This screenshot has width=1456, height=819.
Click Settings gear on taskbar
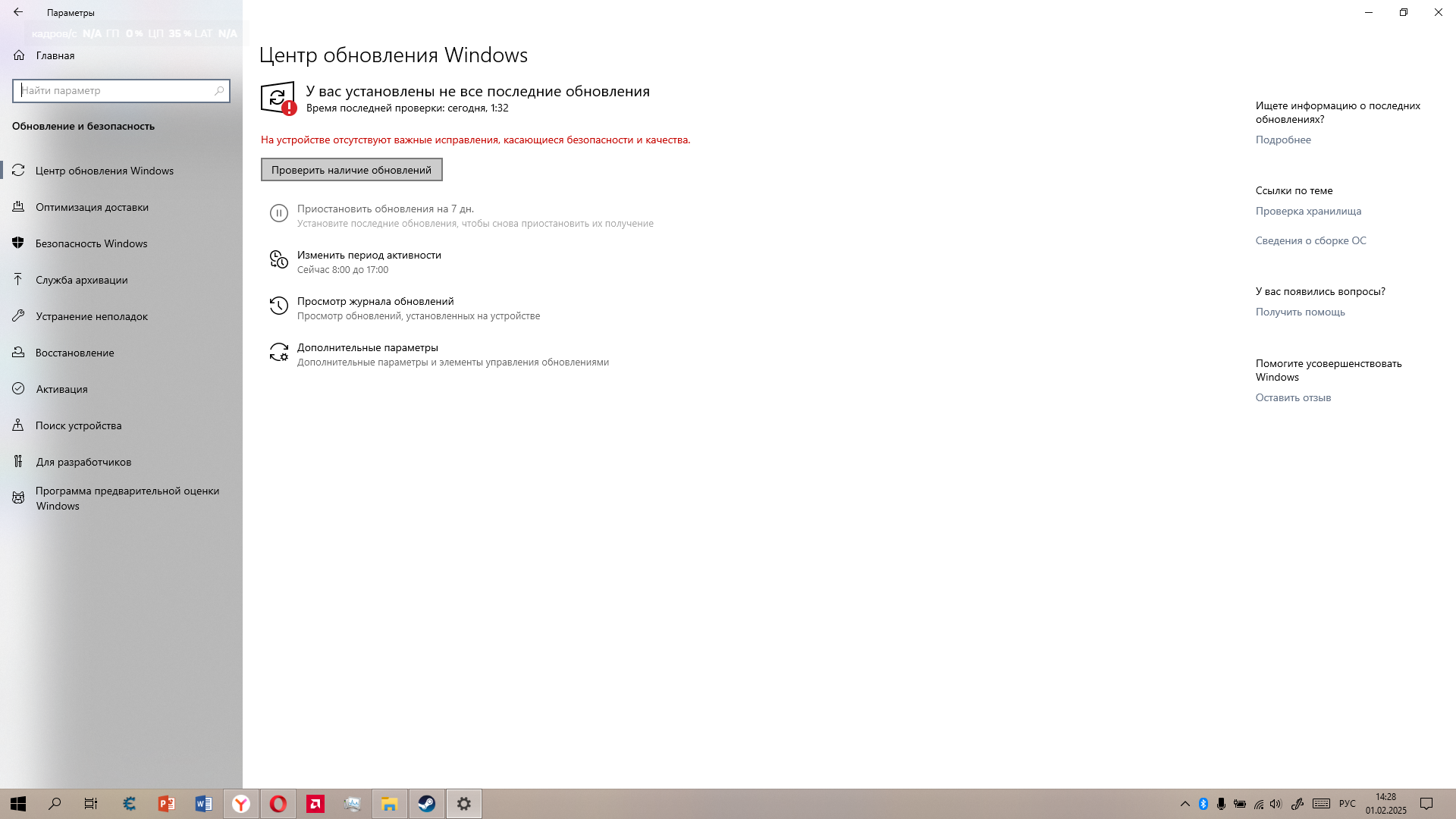(464, 804)
